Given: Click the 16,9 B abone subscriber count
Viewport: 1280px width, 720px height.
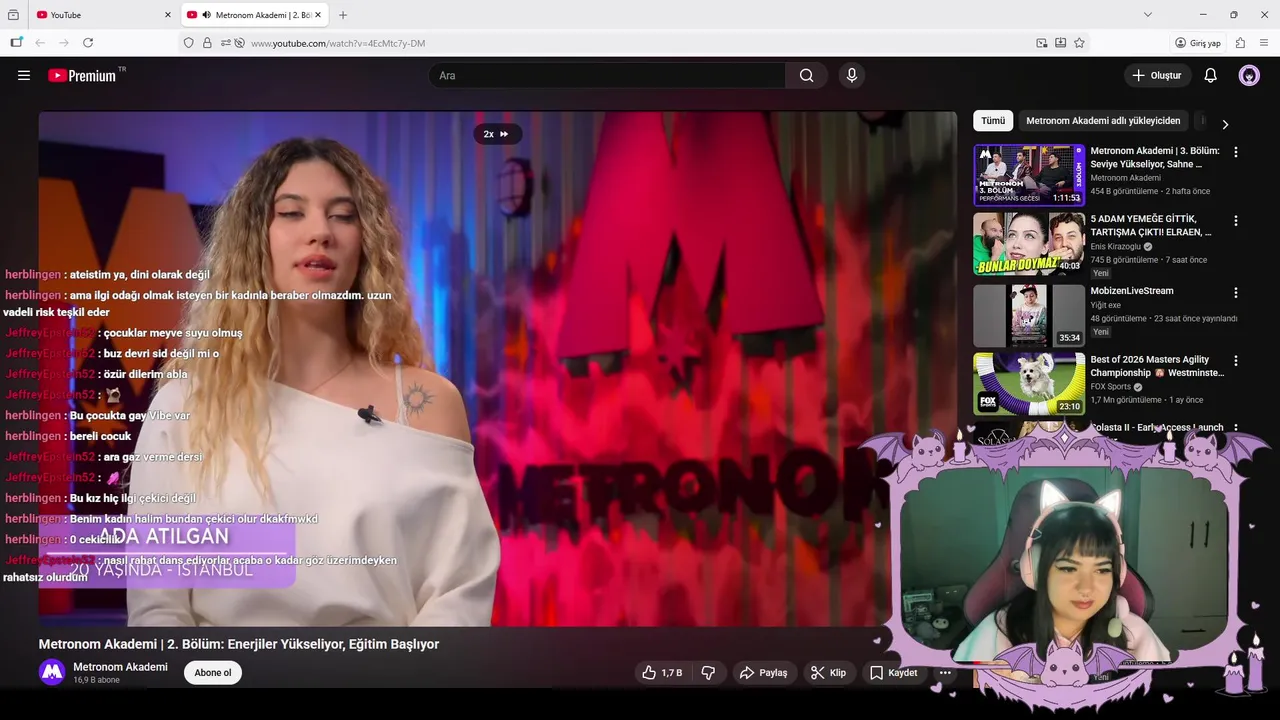Looking at the screenshot, I should [96, 680].
